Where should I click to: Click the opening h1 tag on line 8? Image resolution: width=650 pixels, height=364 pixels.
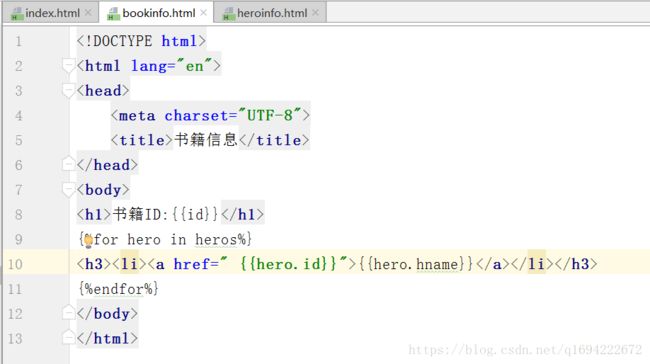94,214
